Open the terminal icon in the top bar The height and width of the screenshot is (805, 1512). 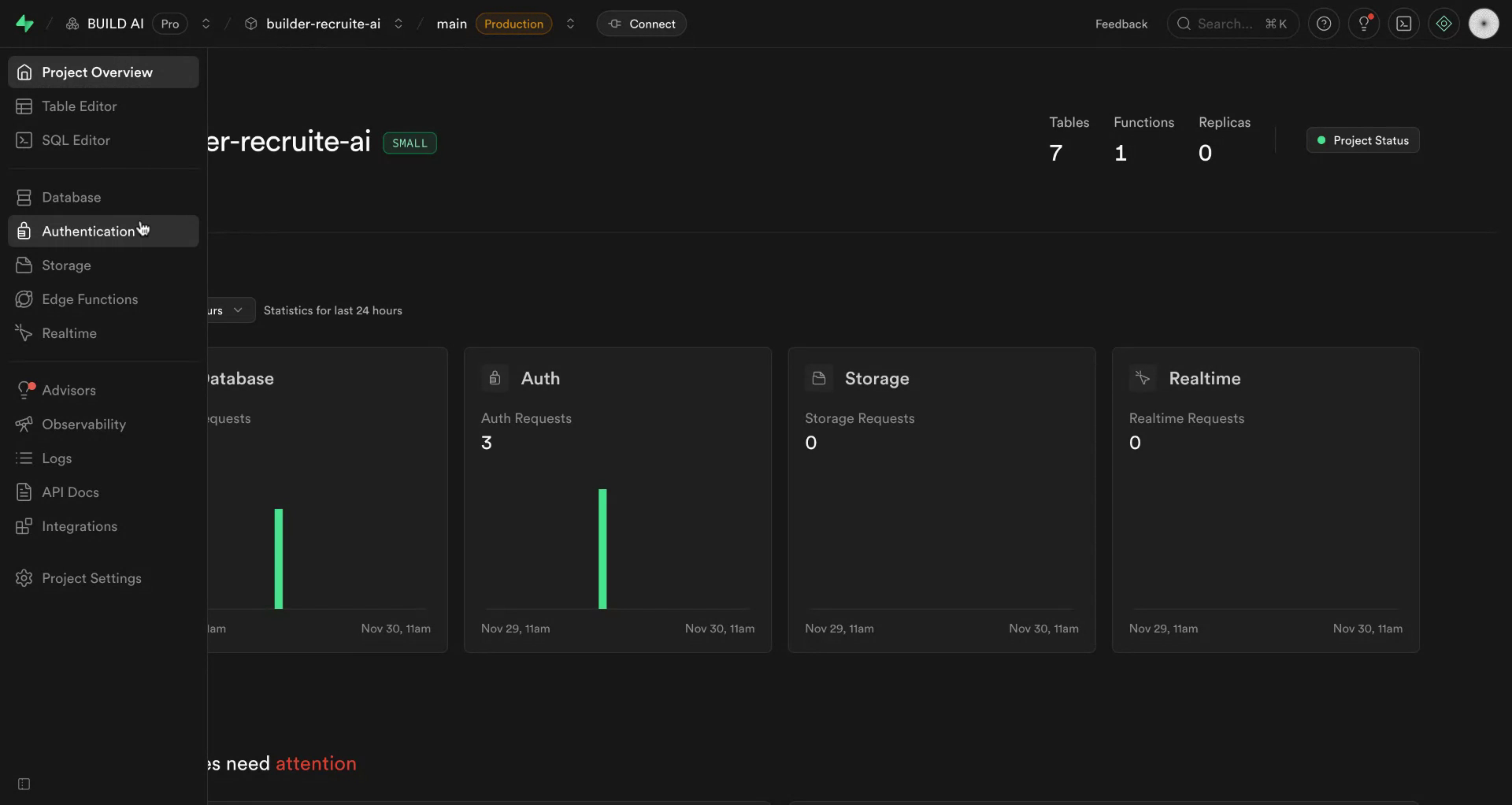pyautogui.click(x=1405, y=24)
